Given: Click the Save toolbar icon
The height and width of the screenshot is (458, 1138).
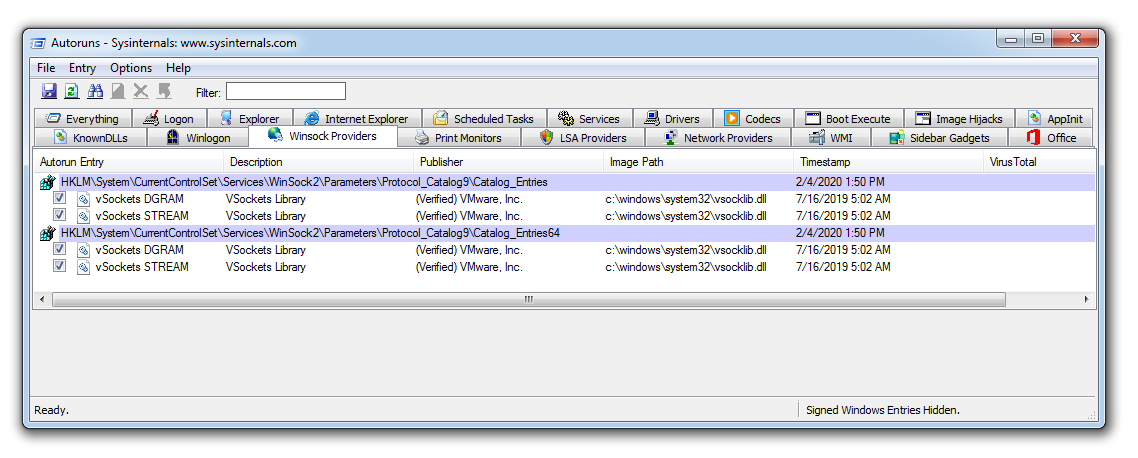Looking at the screenshot, I should [x=49, y=92].
